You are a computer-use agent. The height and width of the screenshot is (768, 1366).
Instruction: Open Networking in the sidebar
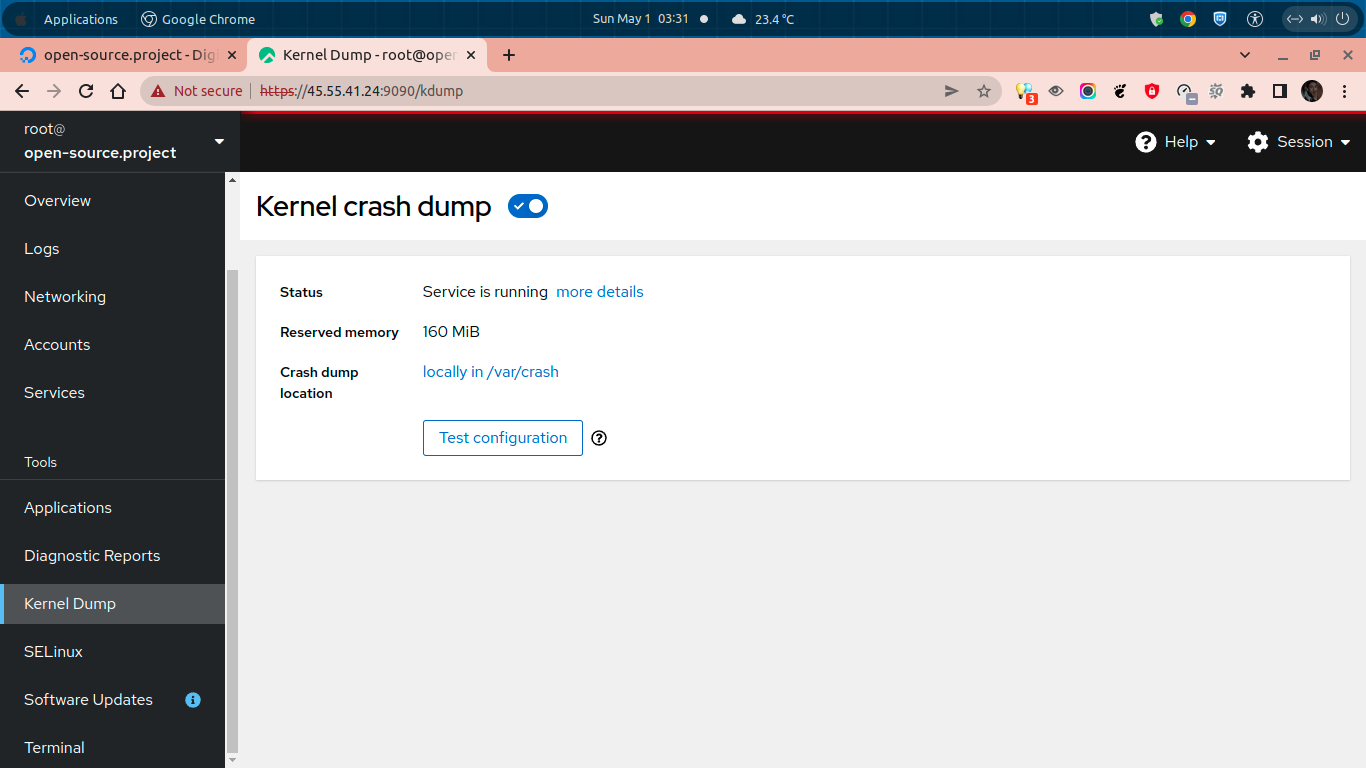[x=113, y=297]
